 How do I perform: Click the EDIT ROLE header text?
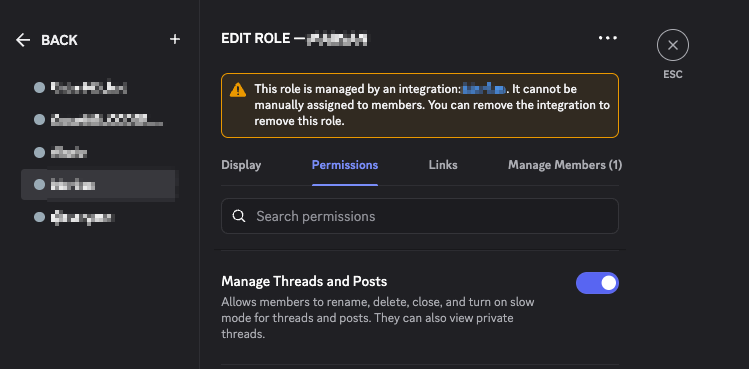tap(256, 38)
